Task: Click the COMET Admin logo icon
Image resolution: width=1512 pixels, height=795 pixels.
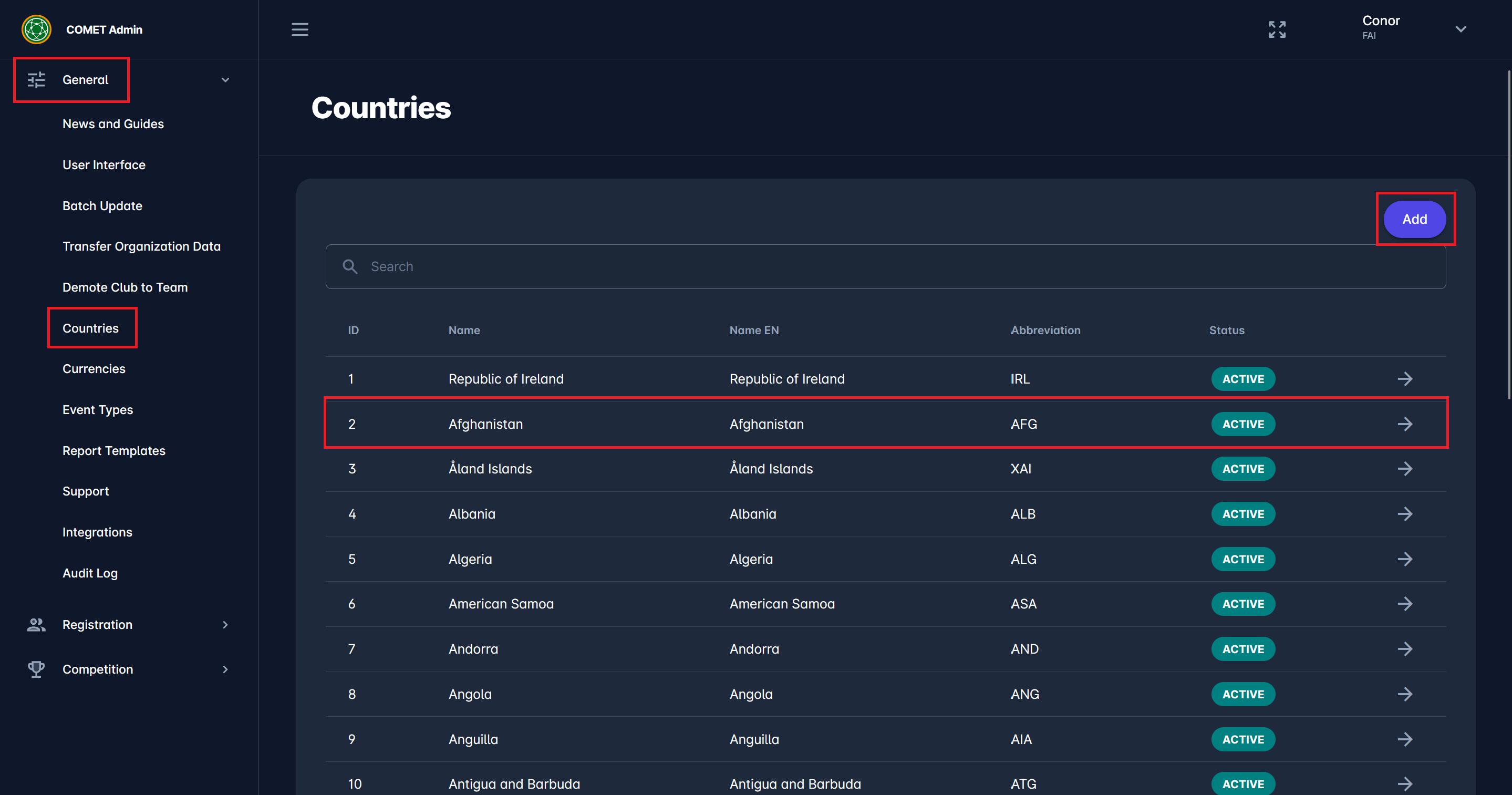Action: [36, 29]
